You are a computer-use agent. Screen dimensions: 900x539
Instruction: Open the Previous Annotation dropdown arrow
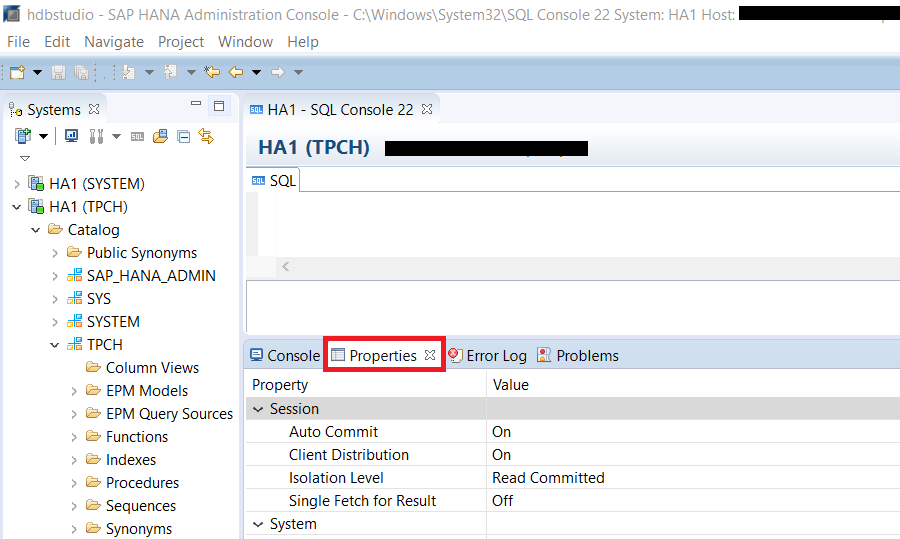tap(191, 72)
